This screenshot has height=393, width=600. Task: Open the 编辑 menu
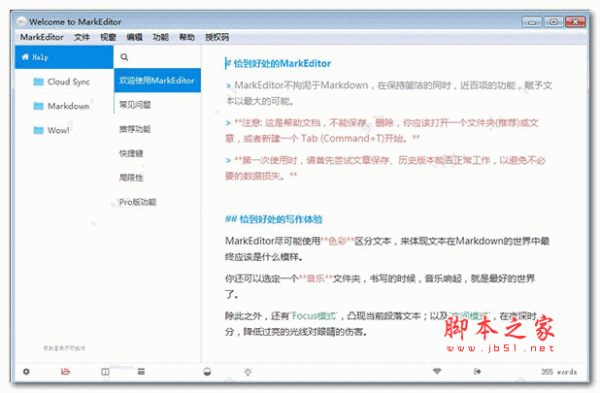click(x=134, y=37)
